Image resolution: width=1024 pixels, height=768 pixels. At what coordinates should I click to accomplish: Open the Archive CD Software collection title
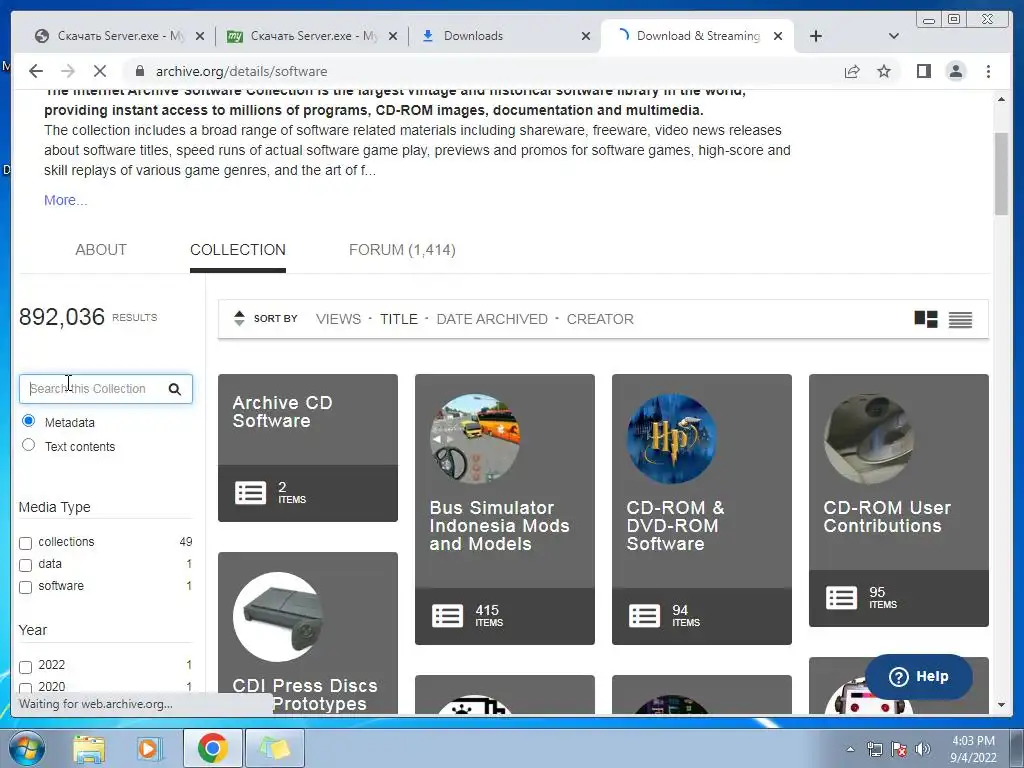point(282,412)
